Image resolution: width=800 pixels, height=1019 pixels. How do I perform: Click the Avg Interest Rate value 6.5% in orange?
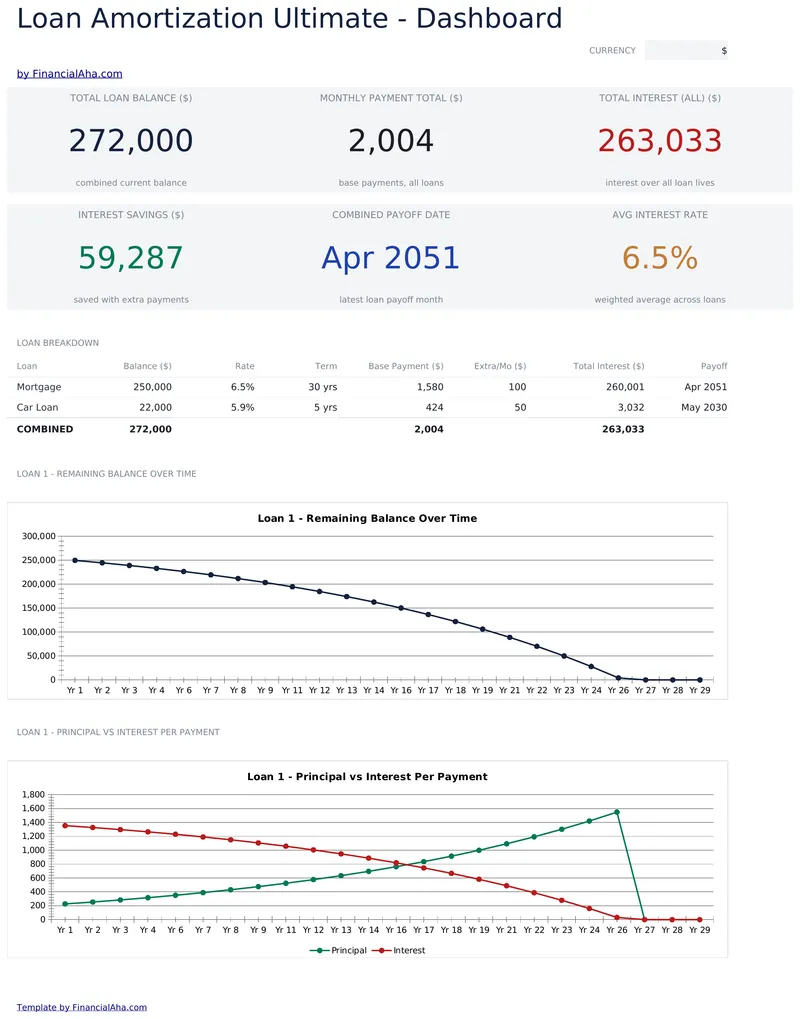pos(660,257)
